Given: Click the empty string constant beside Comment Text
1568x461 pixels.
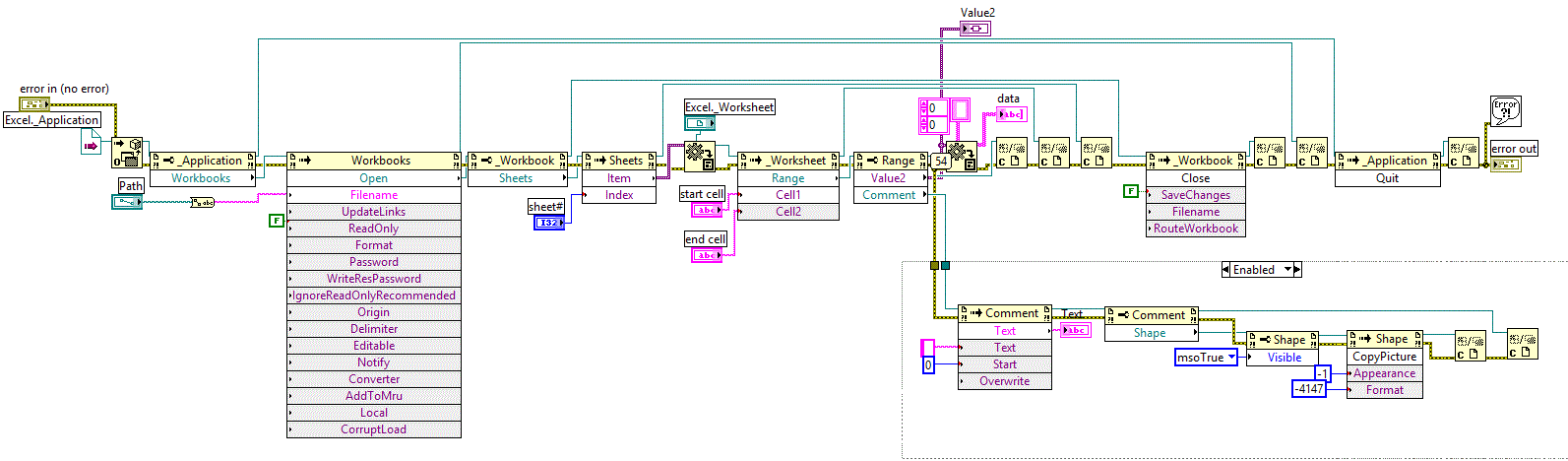Looking at the screenshot, I should [927, 347].
